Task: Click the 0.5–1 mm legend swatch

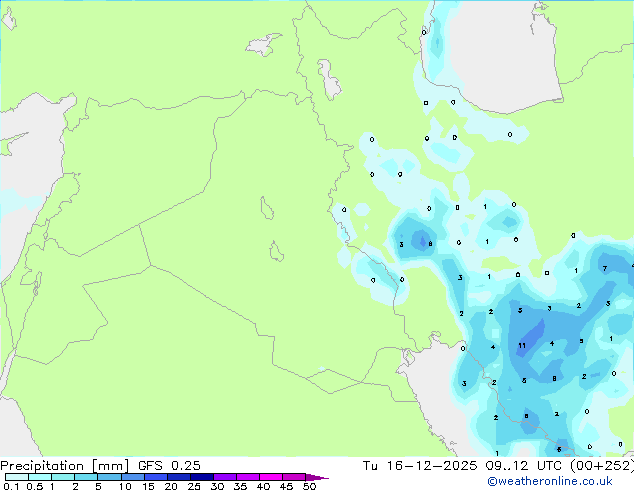Action: pyautogui.click(x=40, y=477)
